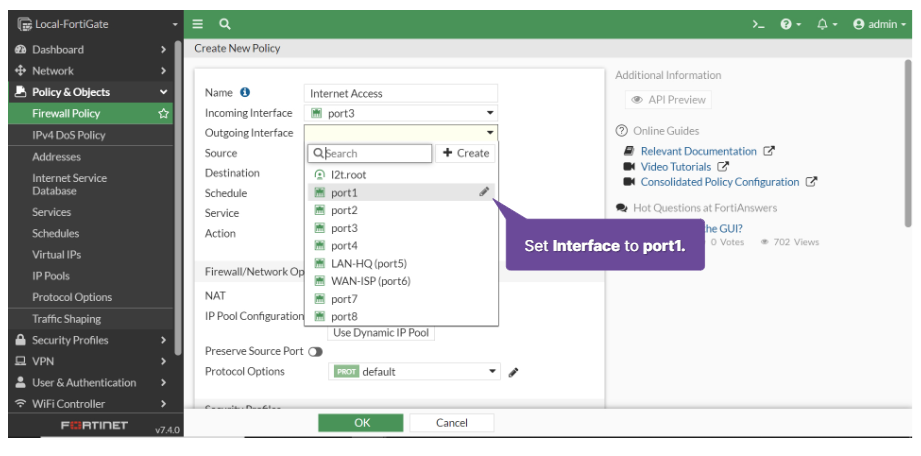Click the left sidebar scrollbar
Image resolution: width=921 pixels, height=456 pixels.
(179, 197)
